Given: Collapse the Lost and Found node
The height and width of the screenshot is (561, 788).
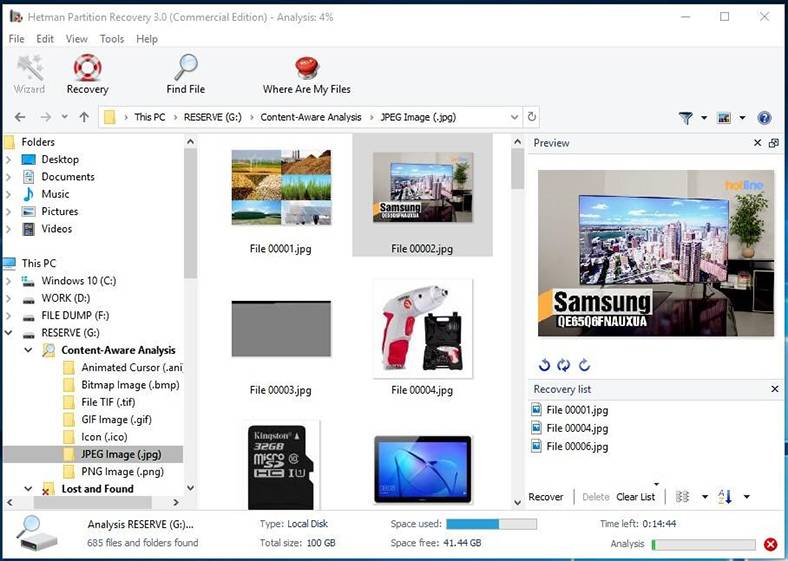Looking at the screenshot, I should pos(29,488).
